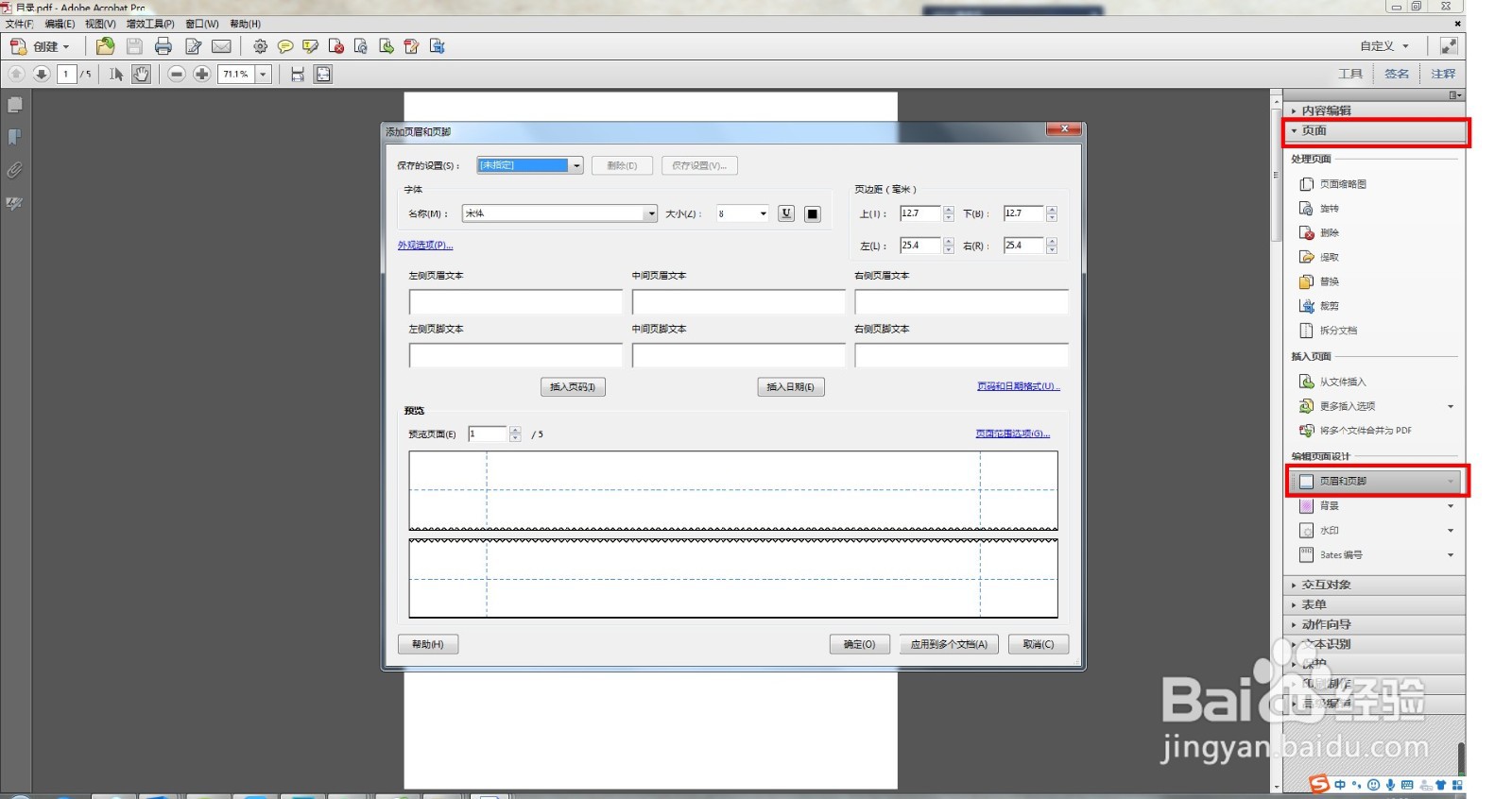Open 页码和日期格式 page number format link
The image size is (1512, 799).
tap(1018, 386)
